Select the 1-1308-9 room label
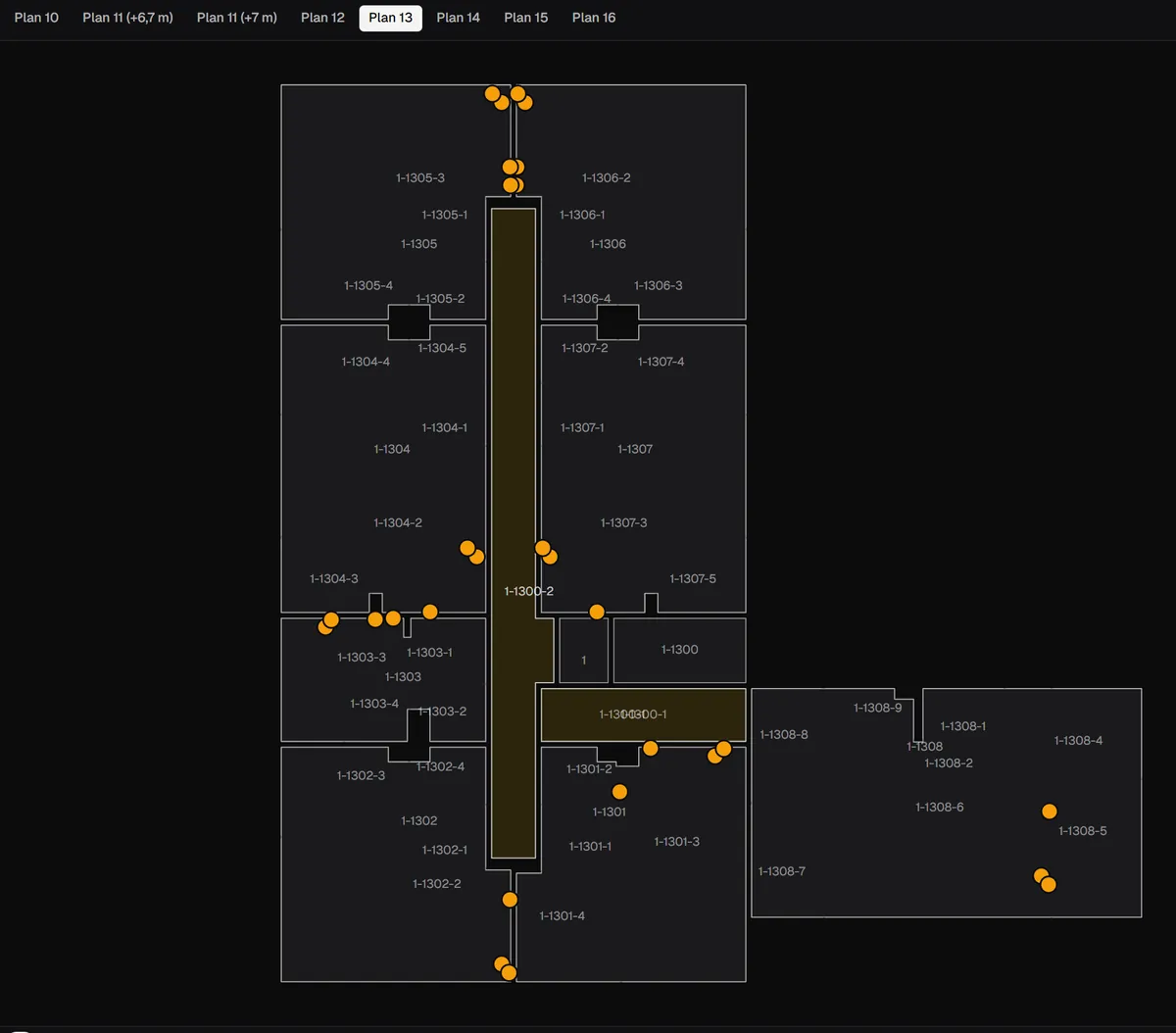 coord(878,708)
